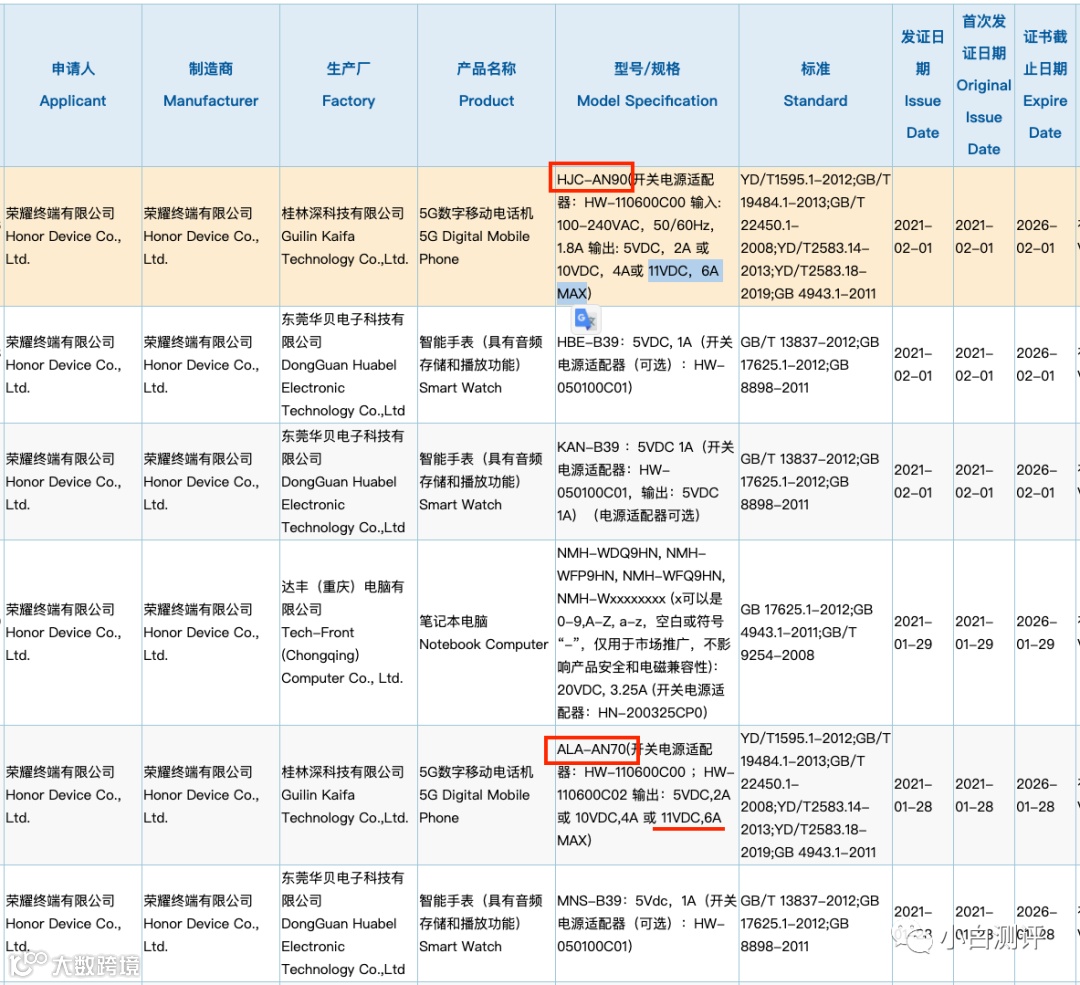Viewport: 1080px width, 985px height.
Task: Click GB/T 13837-2012 standard in HBE-B39 row
Action: tap(816, 364)
